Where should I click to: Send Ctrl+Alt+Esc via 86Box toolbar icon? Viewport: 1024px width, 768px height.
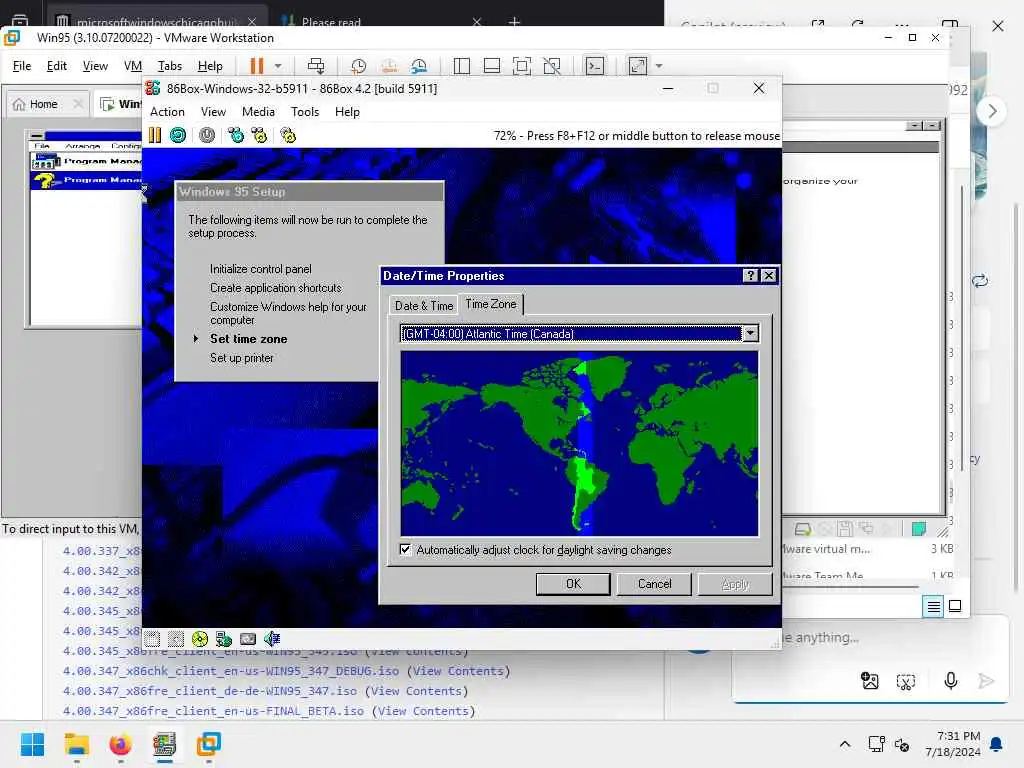pyautogui.click(x=259, y=135)
